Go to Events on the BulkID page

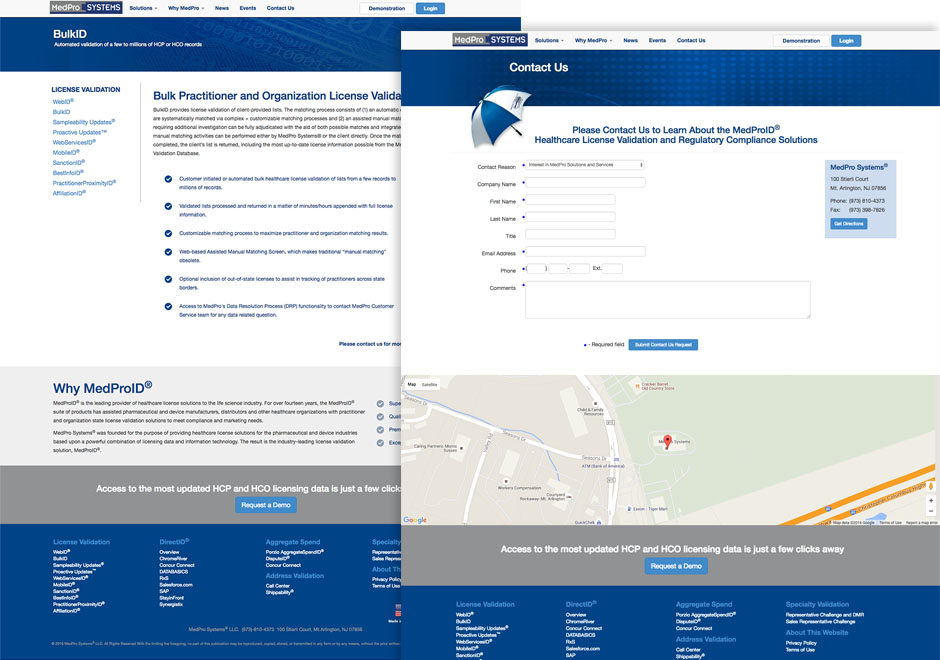click(248, 8)
